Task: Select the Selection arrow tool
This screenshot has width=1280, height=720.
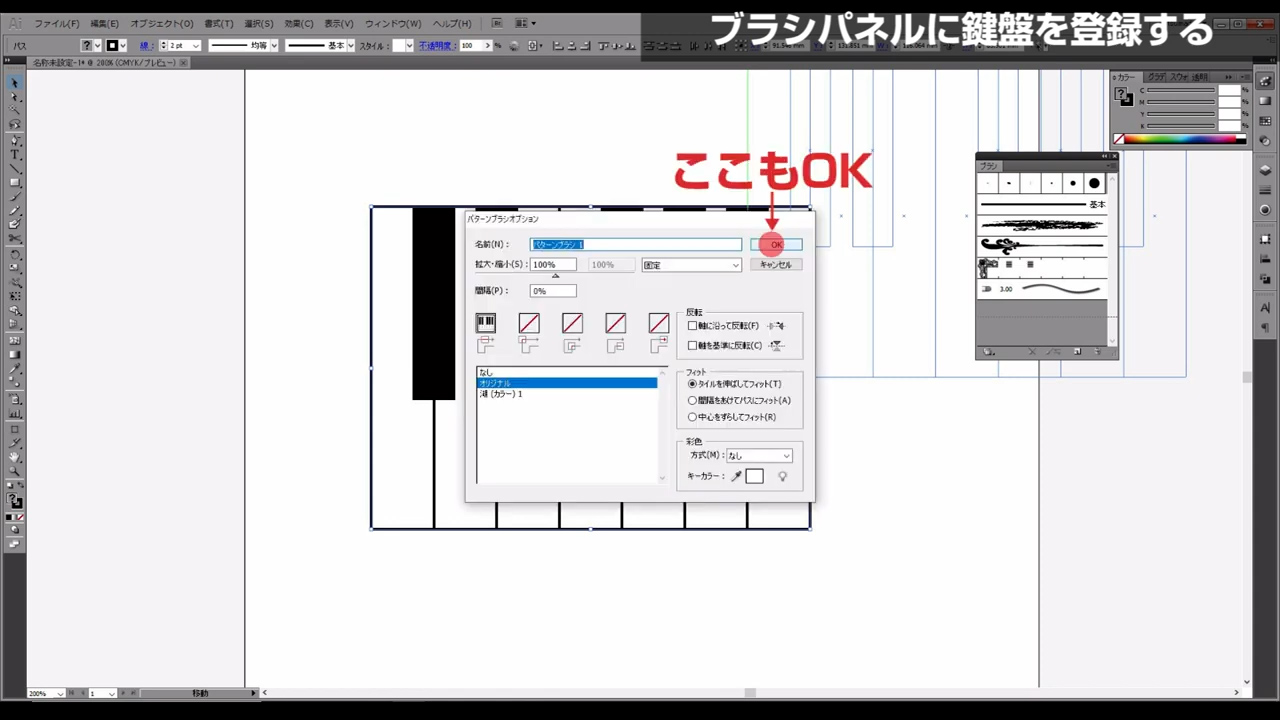Action: click(15, 83)
